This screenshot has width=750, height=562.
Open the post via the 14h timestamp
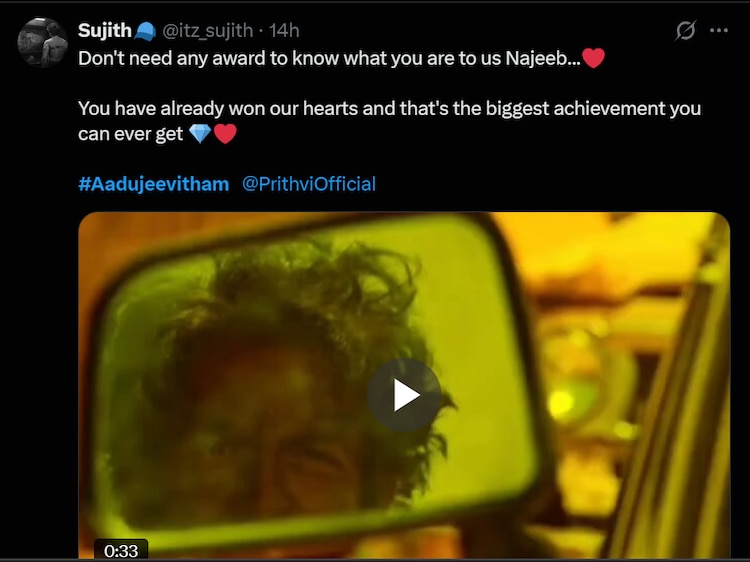(x=284, y=31)
